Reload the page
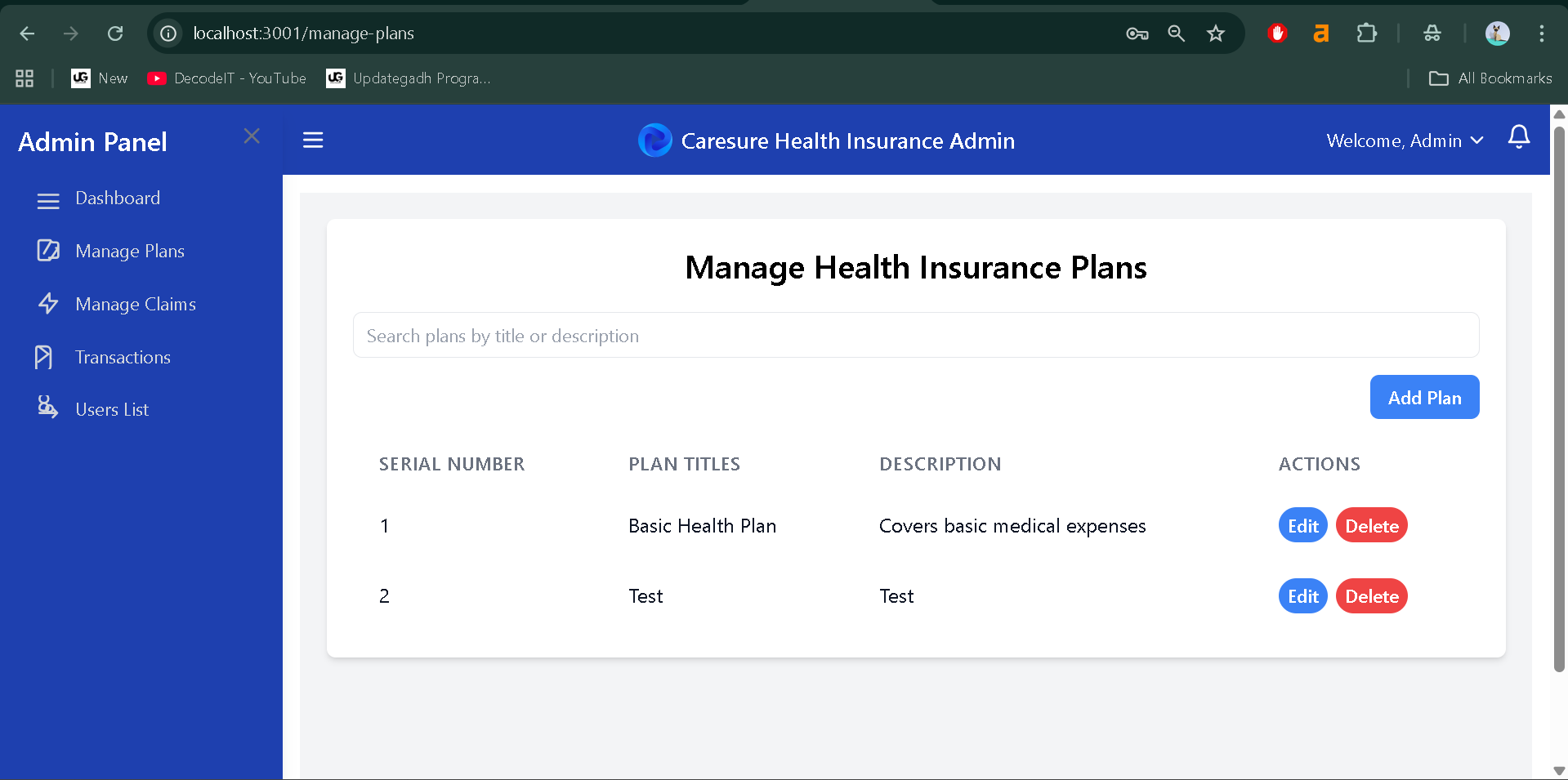This screenshot has height=780, width=1568. point(115,33)
